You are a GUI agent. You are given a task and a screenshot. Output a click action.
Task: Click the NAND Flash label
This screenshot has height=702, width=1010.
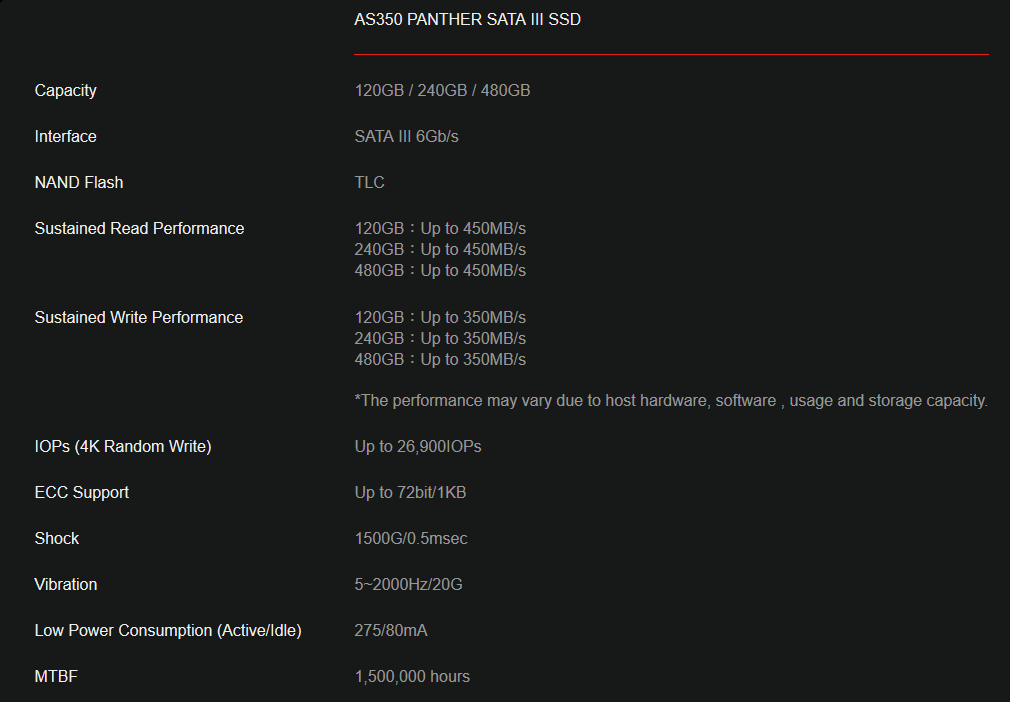tap(79, 182)
